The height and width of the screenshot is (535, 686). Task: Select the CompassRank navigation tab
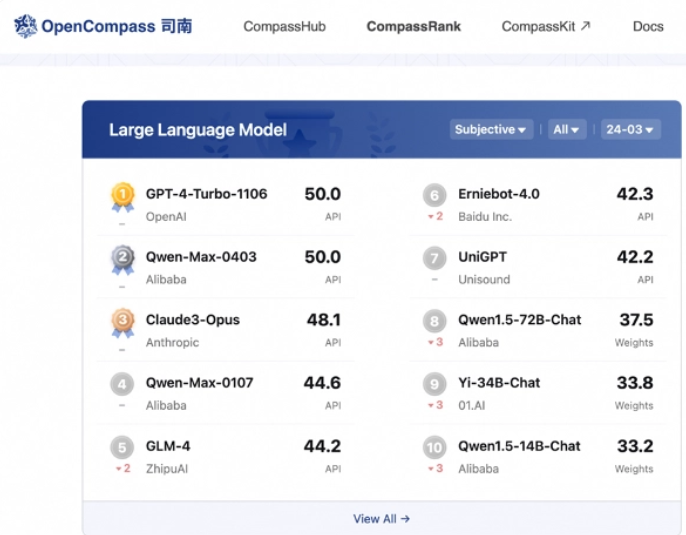413,26
